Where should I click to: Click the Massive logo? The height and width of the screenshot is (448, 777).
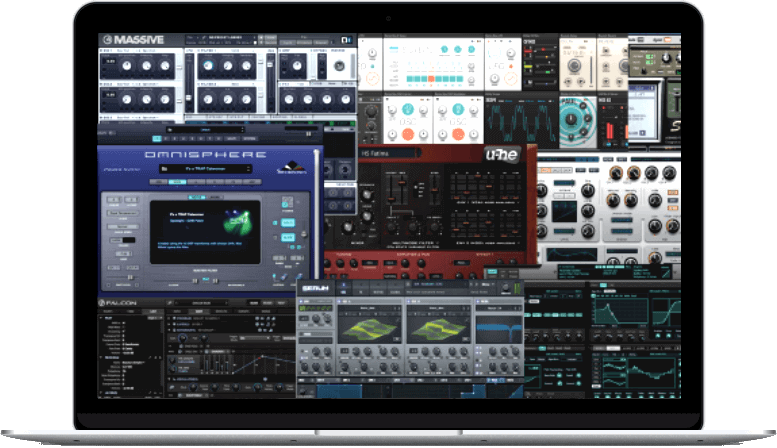pos(133,40)
